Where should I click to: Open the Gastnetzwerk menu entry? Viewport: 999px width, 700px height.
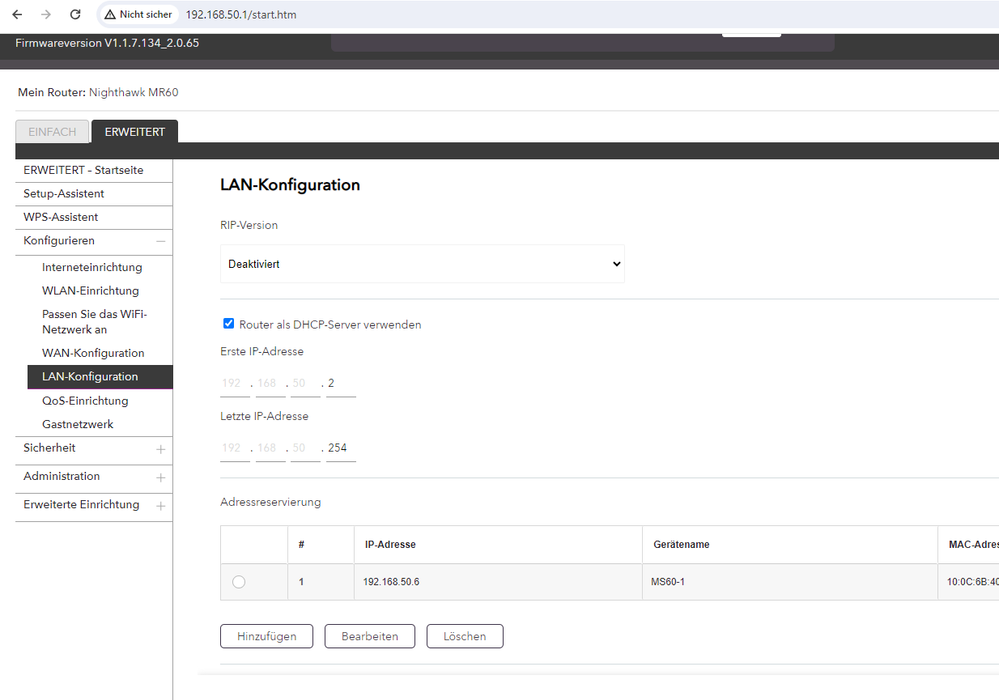(x=78, y=424)
